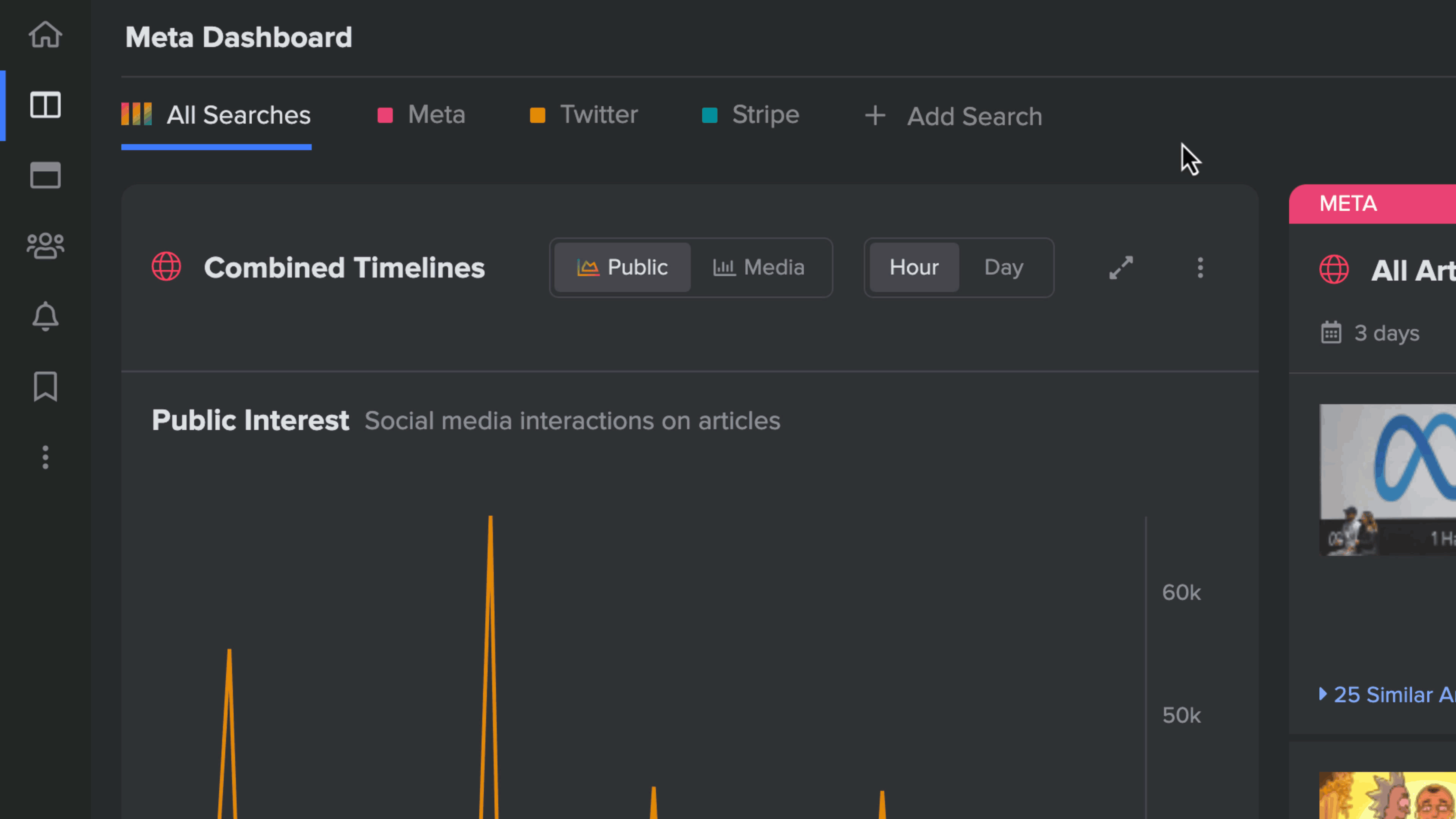Open the Home icon in sidebar
Screen dimensions: 1456x819
[45, 34]
